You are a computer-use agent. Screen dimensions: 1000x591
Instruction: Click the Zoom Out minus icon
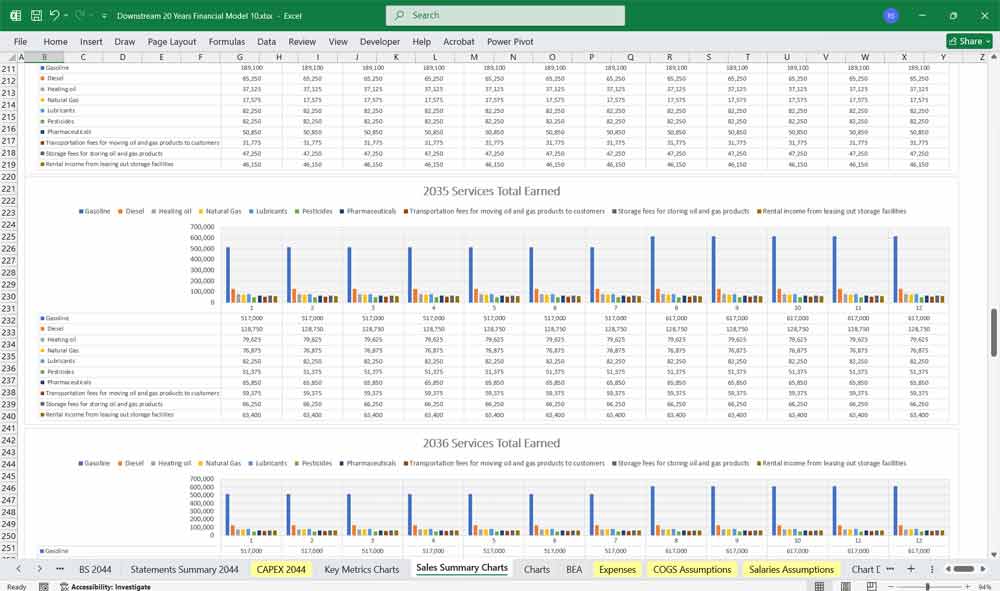[x=891, y=586]
